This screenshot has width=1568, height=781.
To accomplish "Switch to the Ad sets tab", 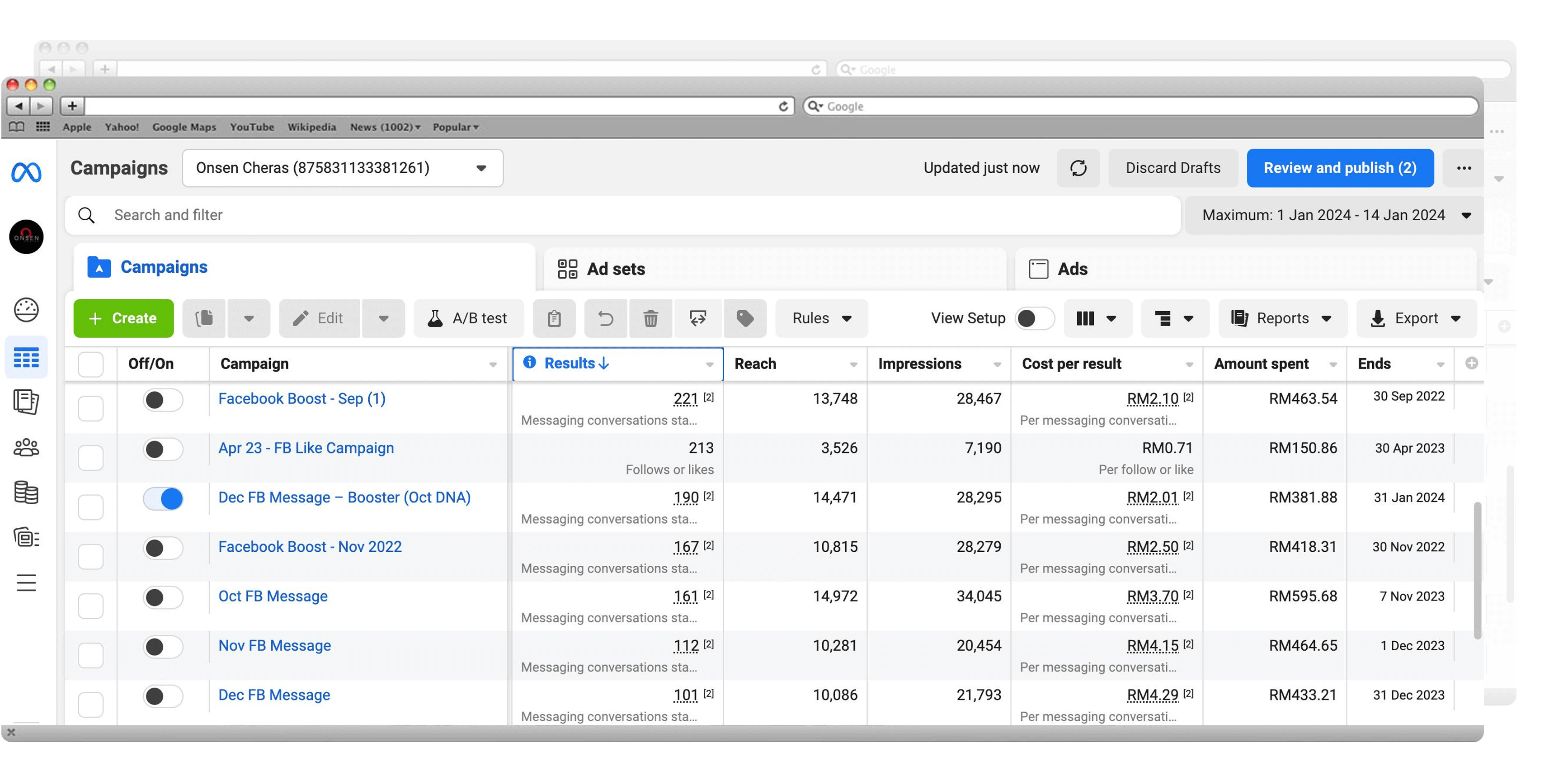I will pos(775,269).
